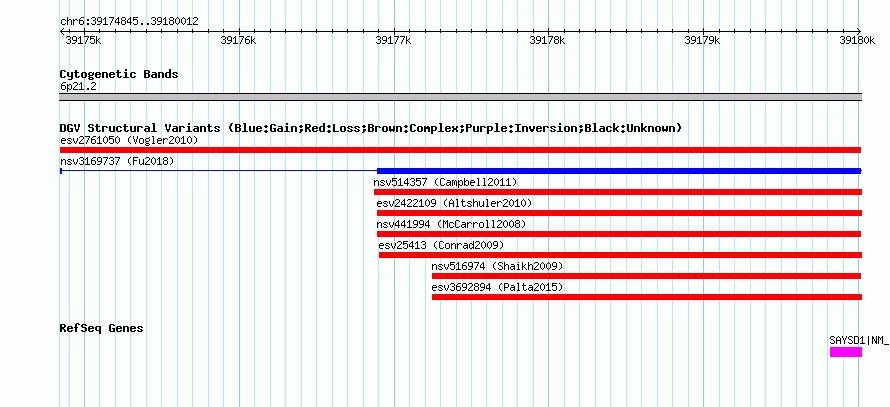Open the nsv3169737 (Fu2018) variant label
Viewport: 890px width, 407px height.
click(117, 161)
